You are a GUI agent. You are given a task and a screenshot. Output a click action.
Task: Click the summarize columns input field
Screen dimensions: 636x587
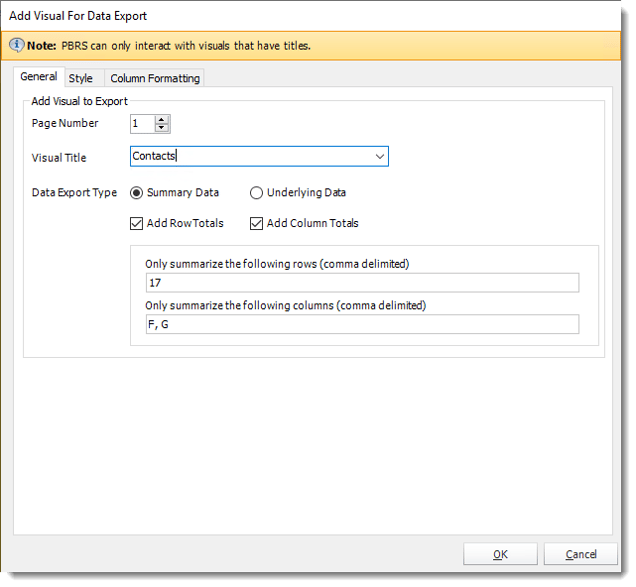click(362, 324)
